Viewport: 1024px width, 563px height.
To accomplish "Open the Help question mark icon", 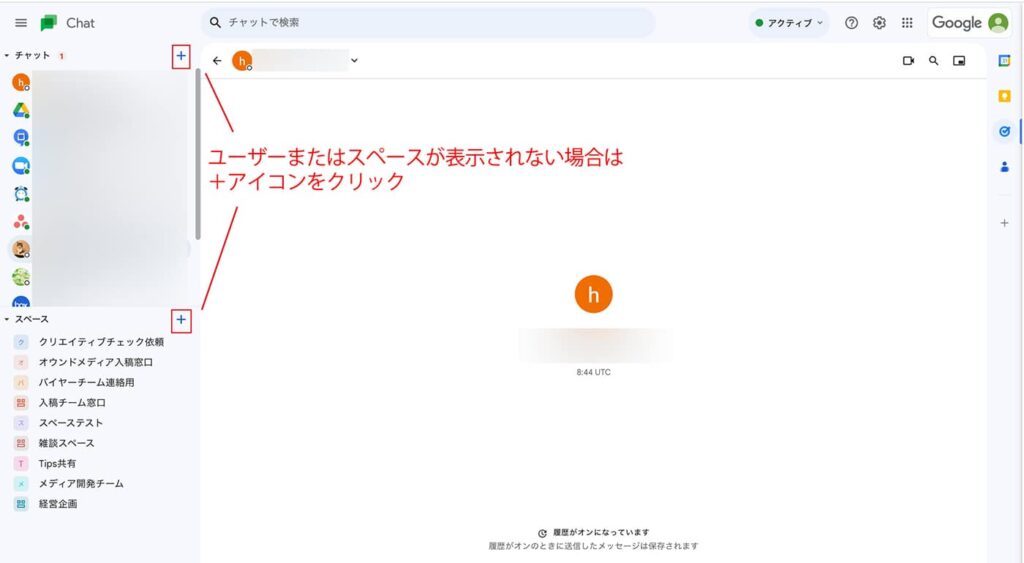I will point(851,23).
